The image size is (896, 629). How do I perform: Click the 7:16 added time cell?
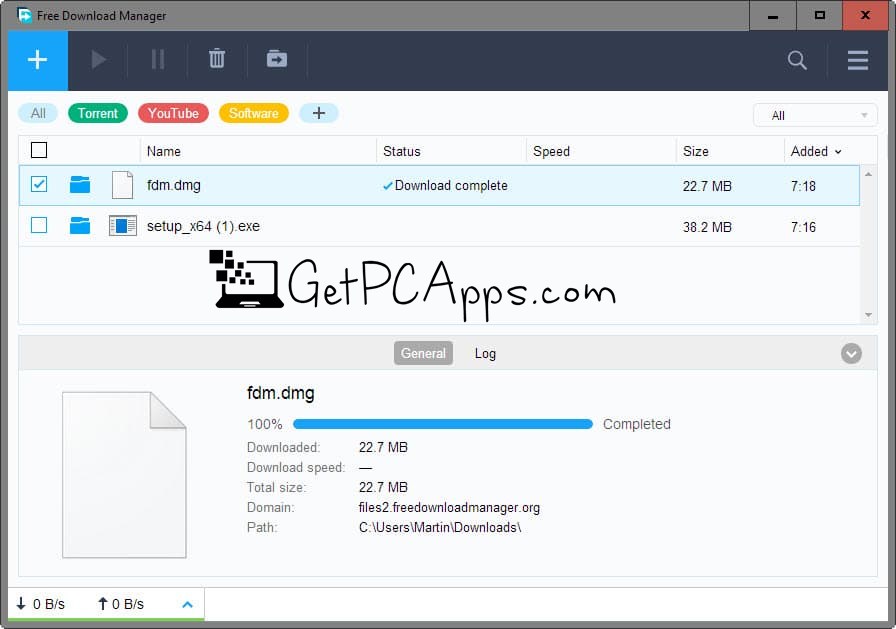click(x=803, y=227)
